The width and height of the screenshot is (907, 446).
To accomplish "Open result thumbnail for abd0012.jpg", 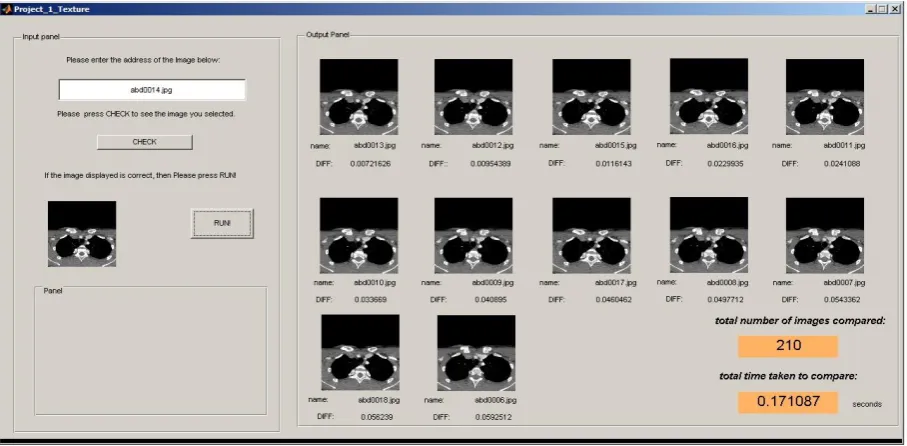I will [x=473, y=97].
